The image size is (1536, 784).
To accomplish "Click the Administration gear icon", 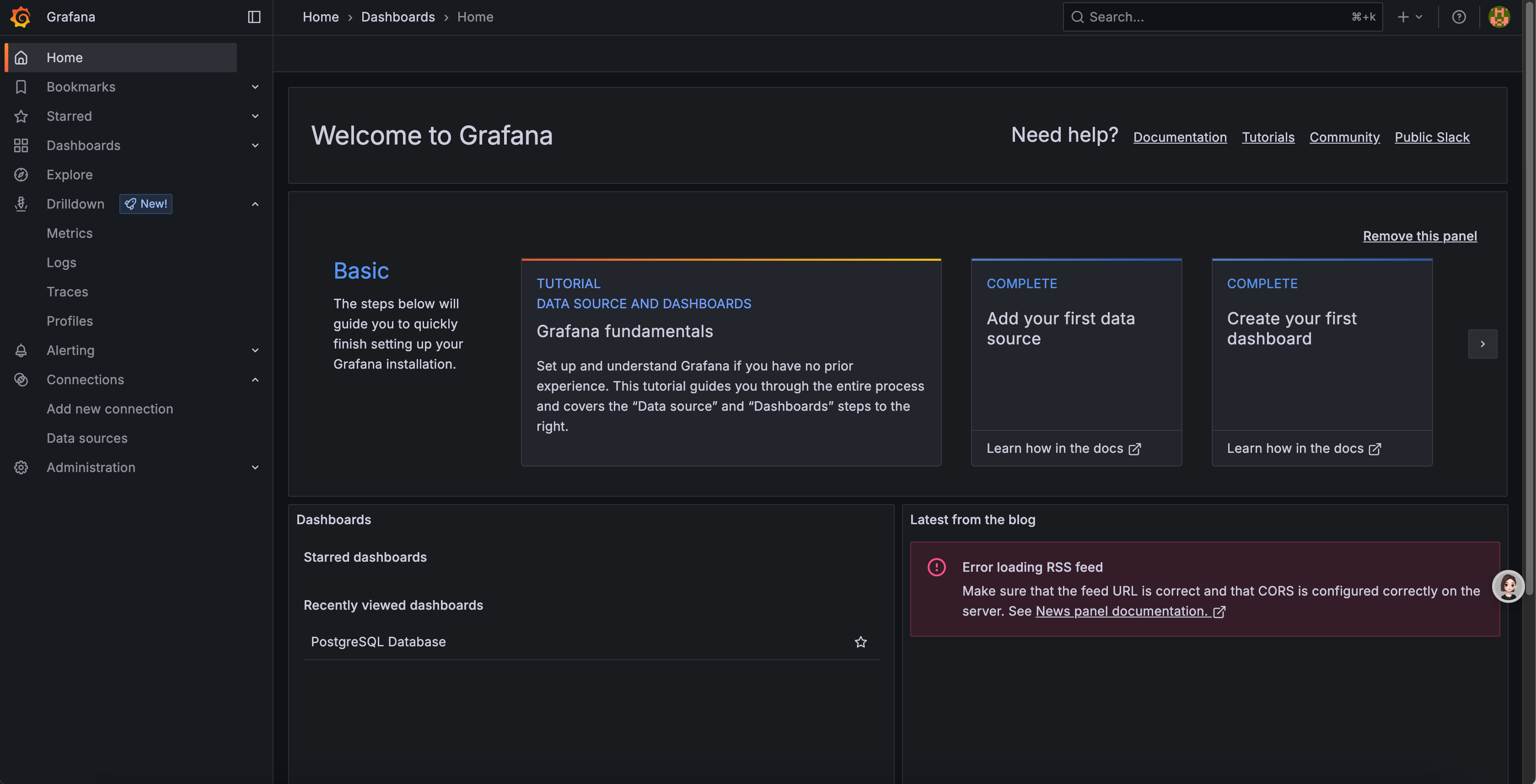I will 21,467.
